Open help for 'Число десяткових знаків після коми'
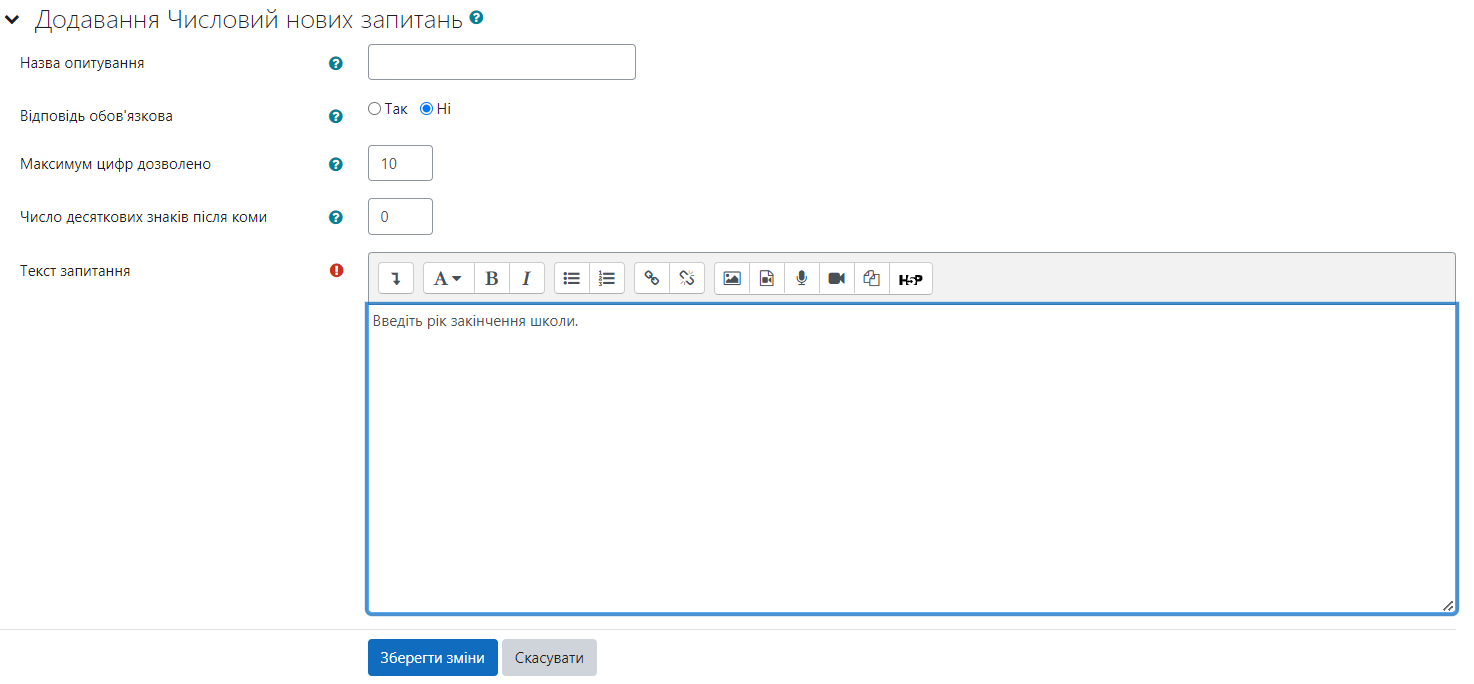Viewport: 1474px width, 684px height. 336,217
